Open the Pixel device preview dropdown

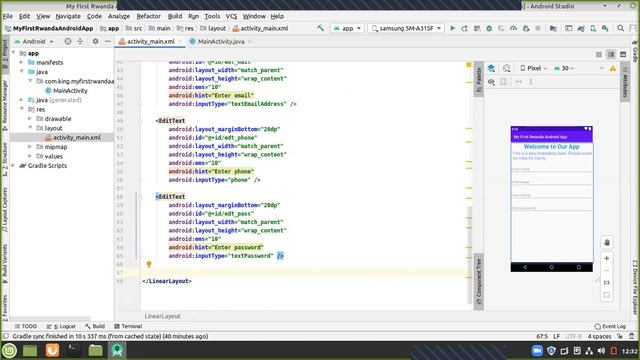[x=533, y=68]
